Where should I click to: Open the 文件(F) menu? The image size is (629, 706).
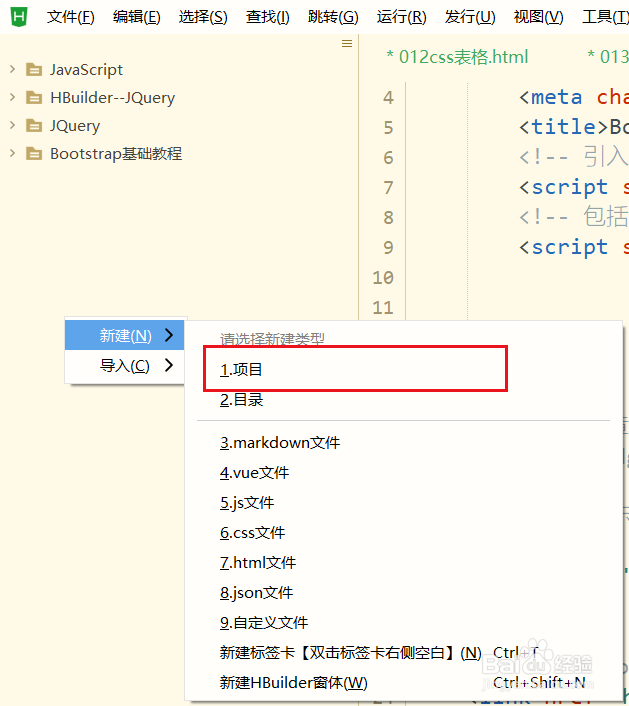[71, 17]
